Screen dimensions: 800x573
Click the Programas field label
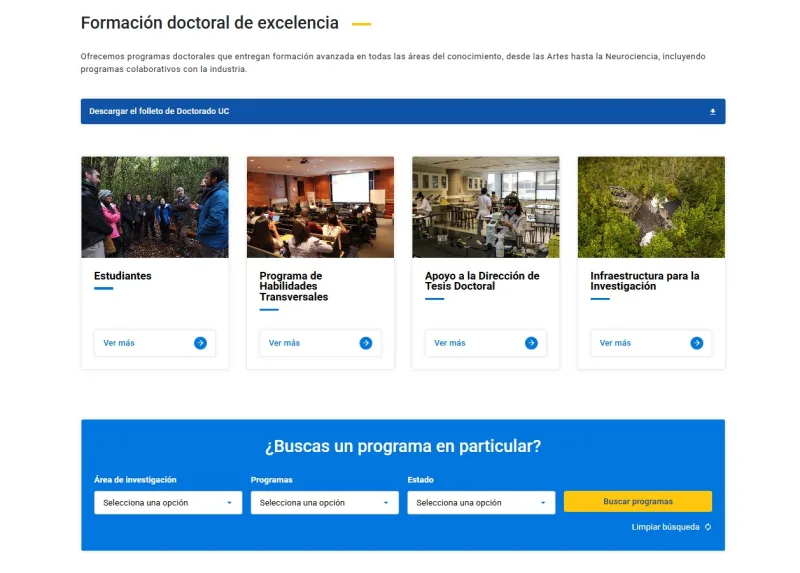click(x=271, y=480)
